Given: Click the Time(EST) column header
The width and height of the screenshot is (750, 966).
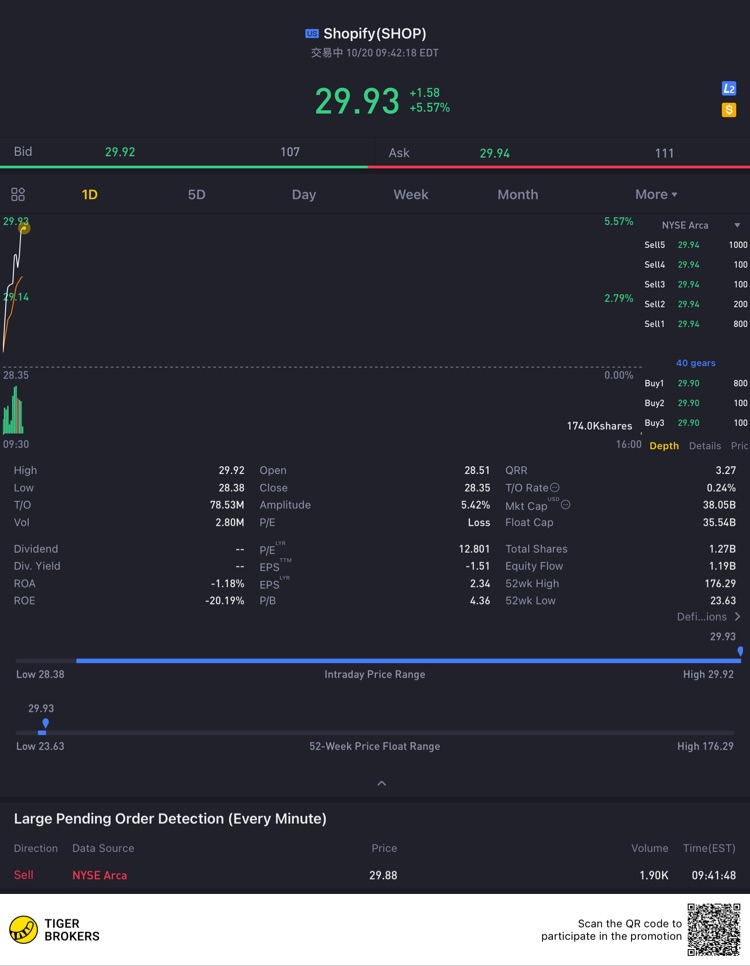Looking at the screenshot, I should [709, 848].
